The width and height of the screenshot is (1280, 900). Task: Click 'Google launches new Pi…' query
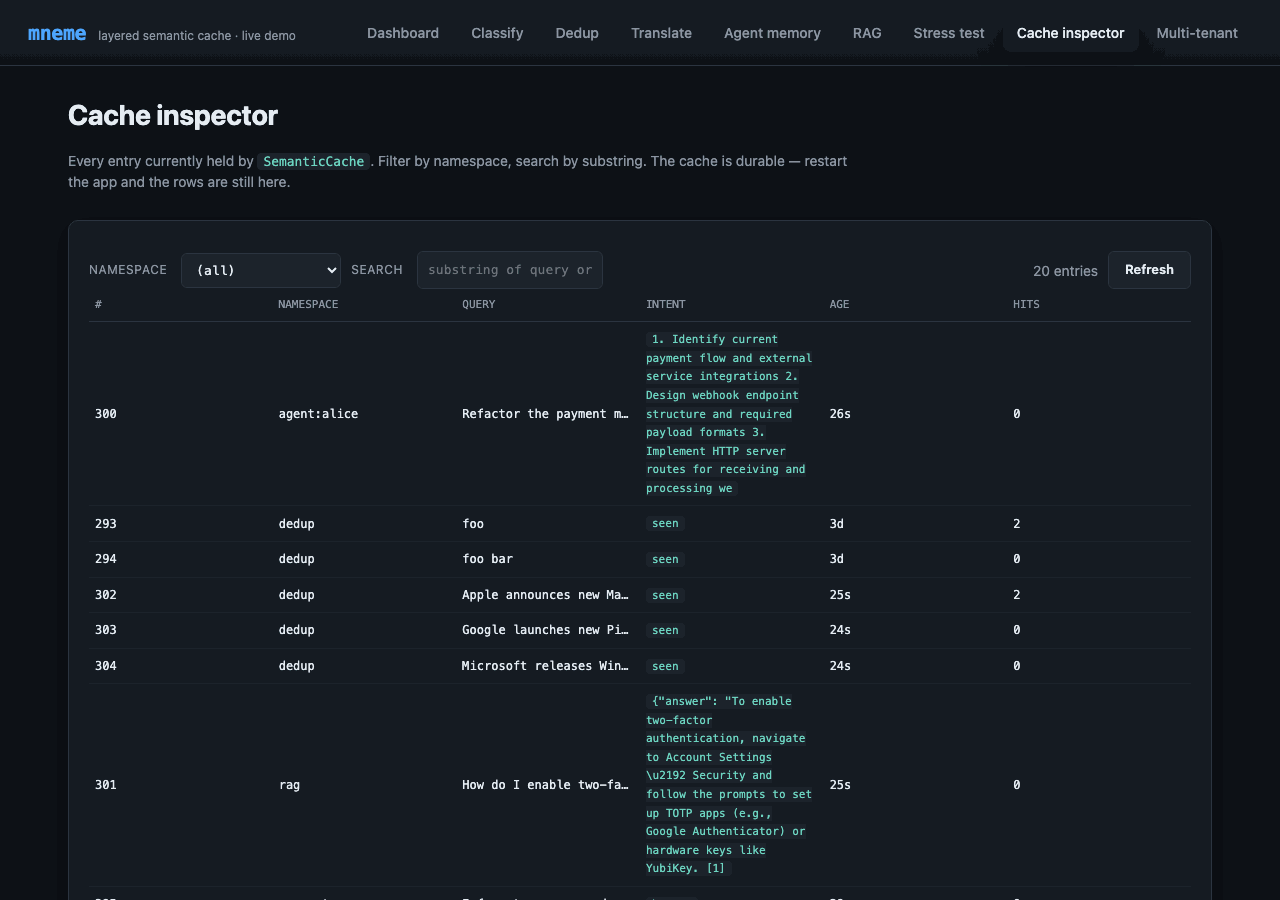[546, 630]
